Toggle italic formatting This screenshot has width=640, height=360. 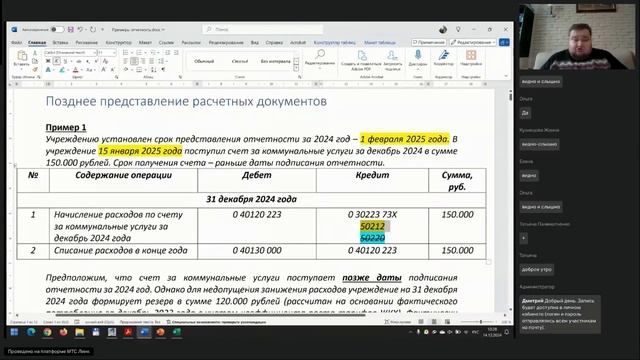click(56, 61)
